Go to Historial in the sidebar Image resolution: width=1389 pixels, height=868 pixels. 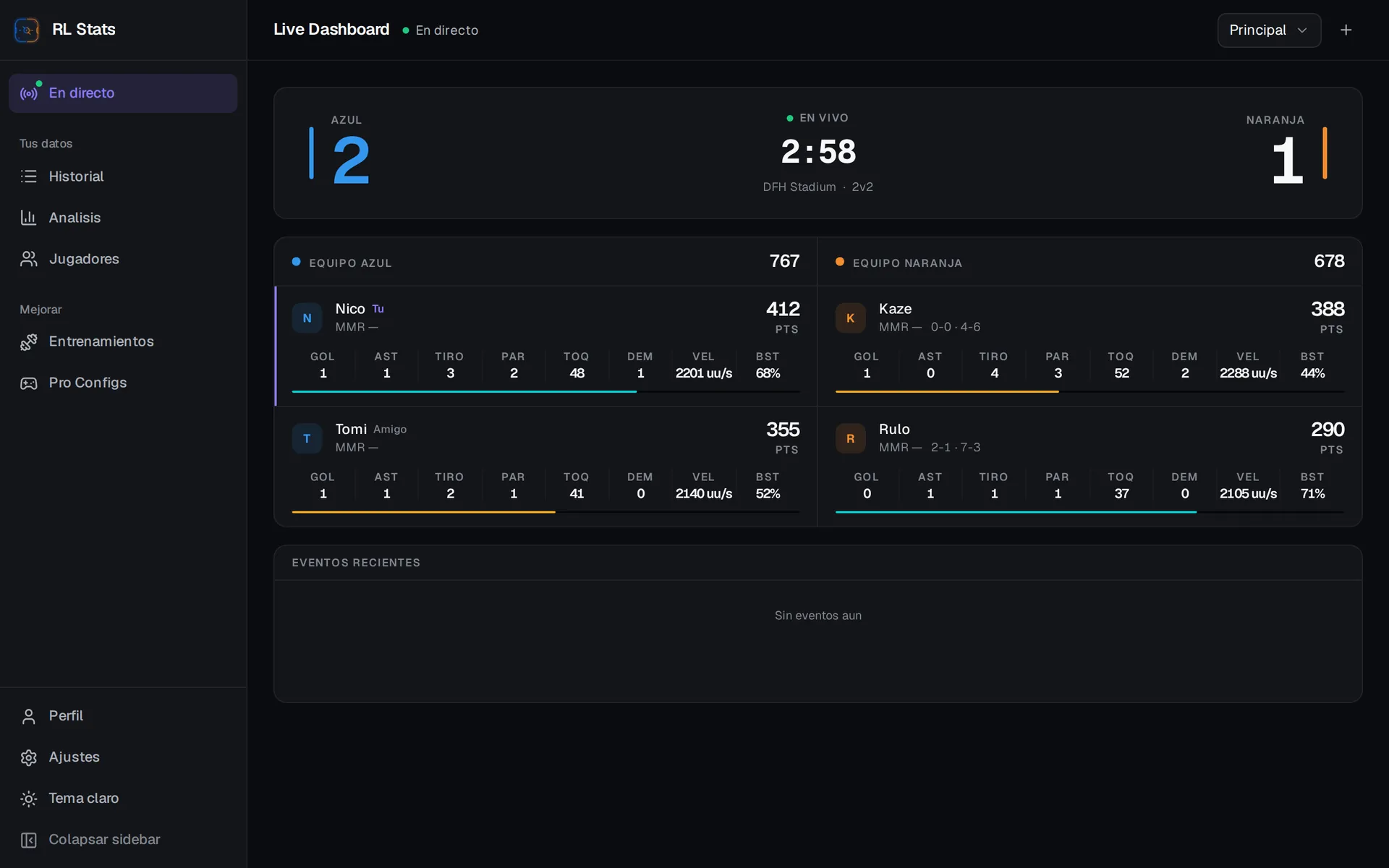pyautogui.click(x=123, y=176)
